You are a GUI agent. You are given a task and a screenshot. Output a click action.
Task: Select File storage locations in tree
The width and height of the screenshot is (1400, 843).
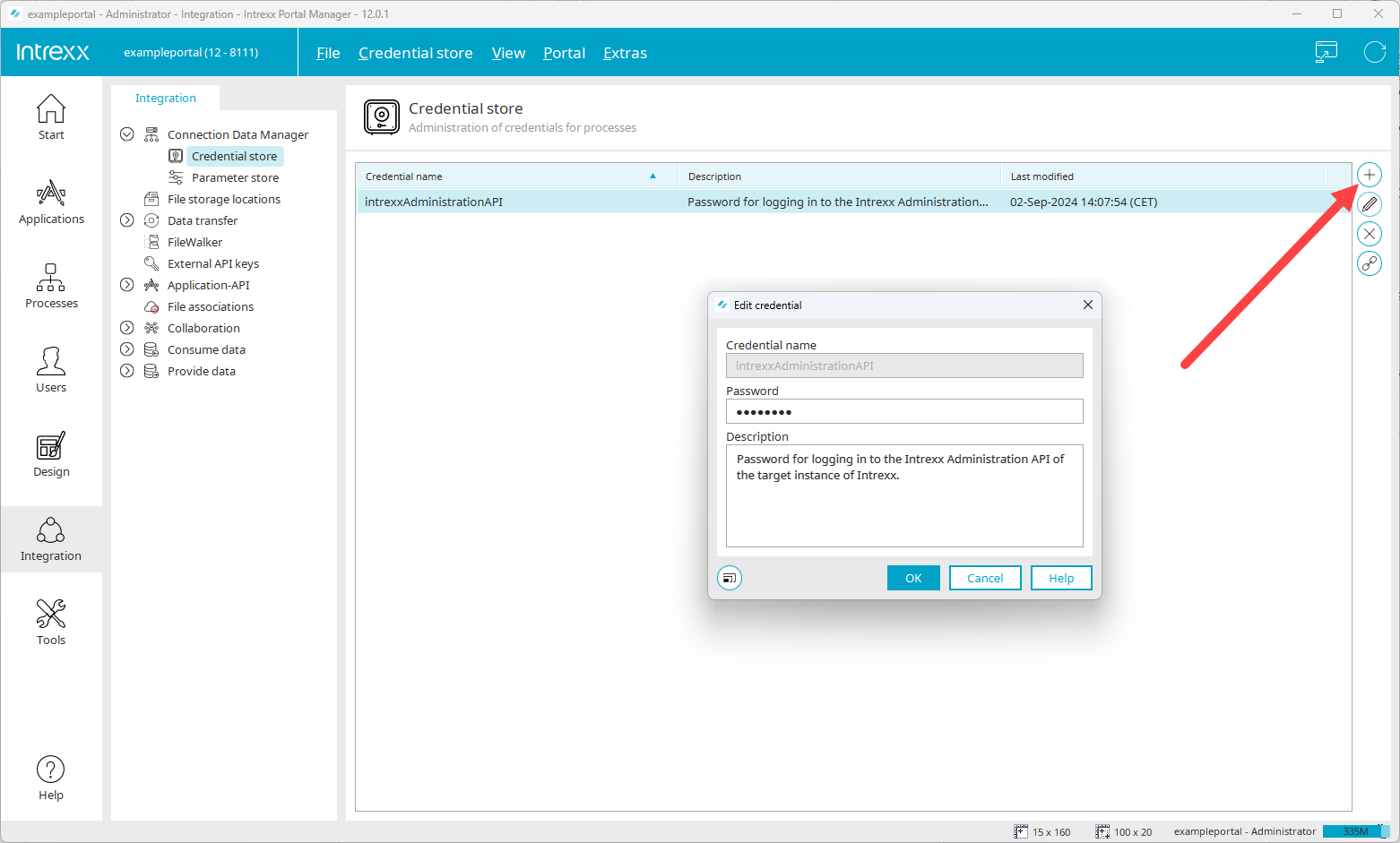click(x=224, y=199)
